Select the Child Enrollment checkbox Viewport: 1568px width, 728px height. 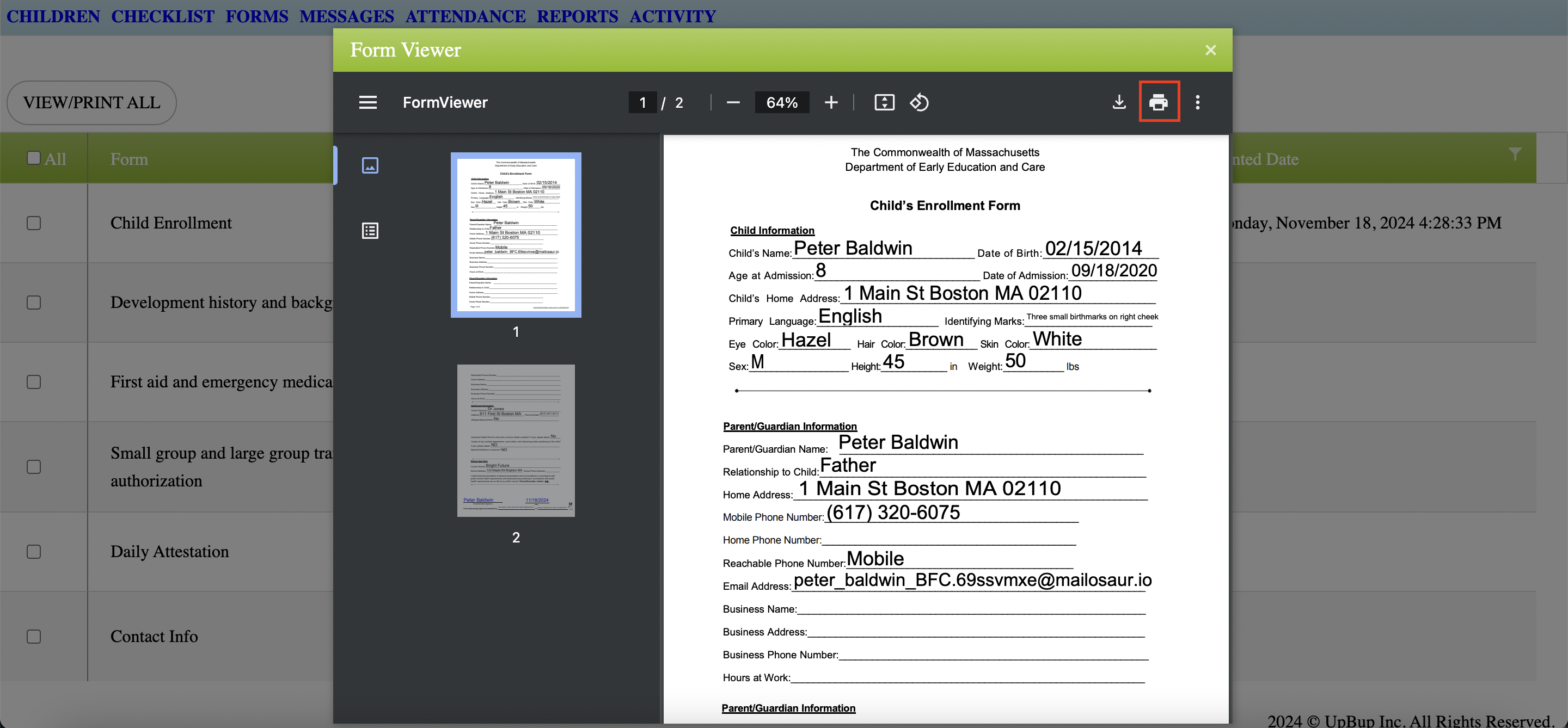34,223
